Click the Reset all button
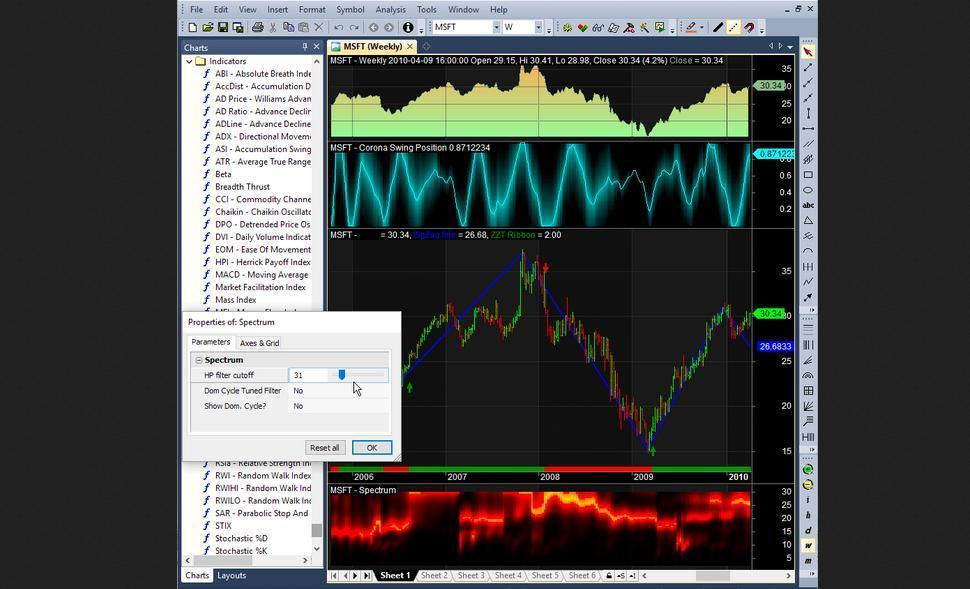Viewport: 970px width, 589px height. 325,448
